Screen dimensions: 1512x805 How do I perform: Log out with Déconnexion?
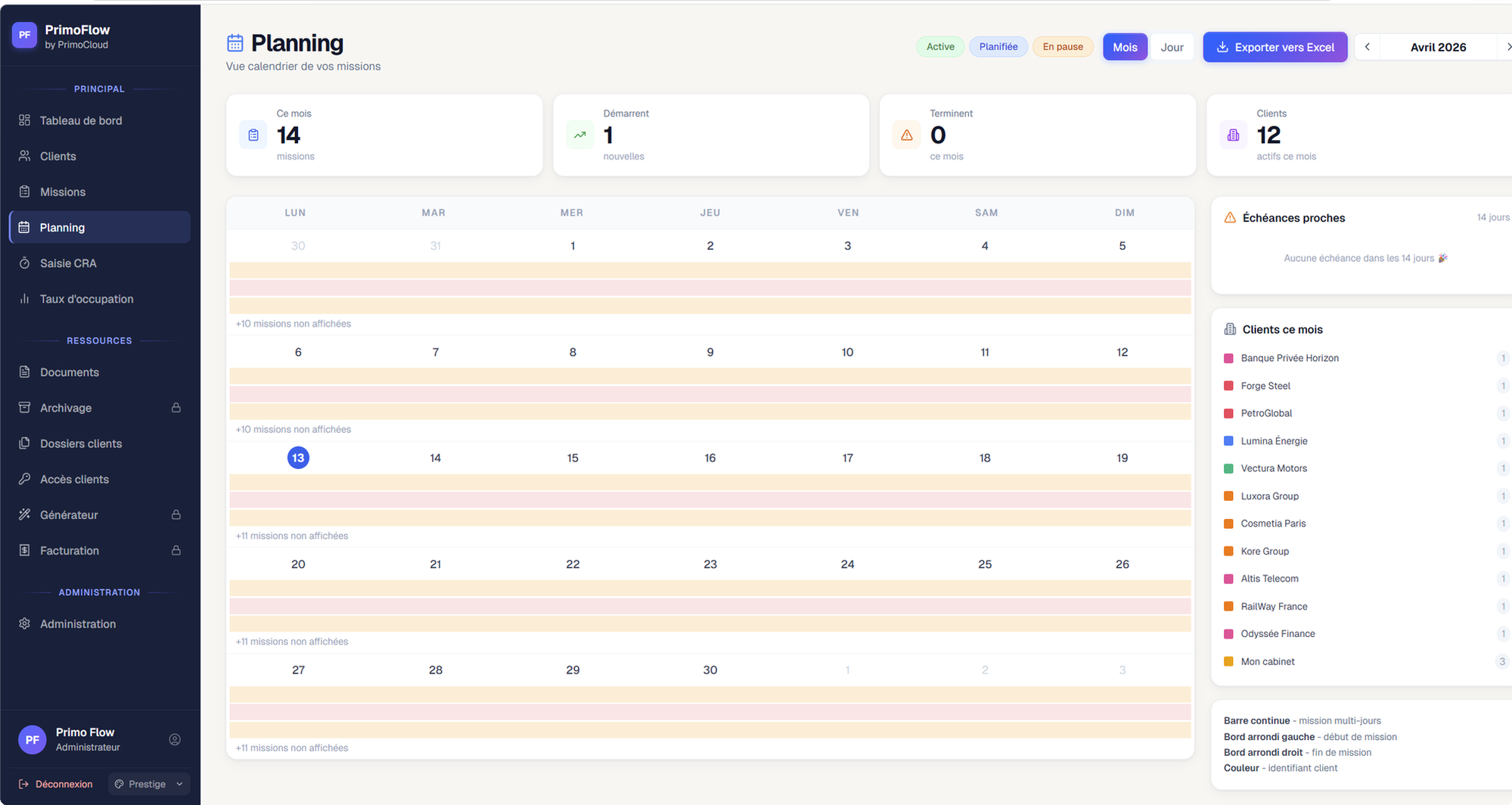pos(55,784)
